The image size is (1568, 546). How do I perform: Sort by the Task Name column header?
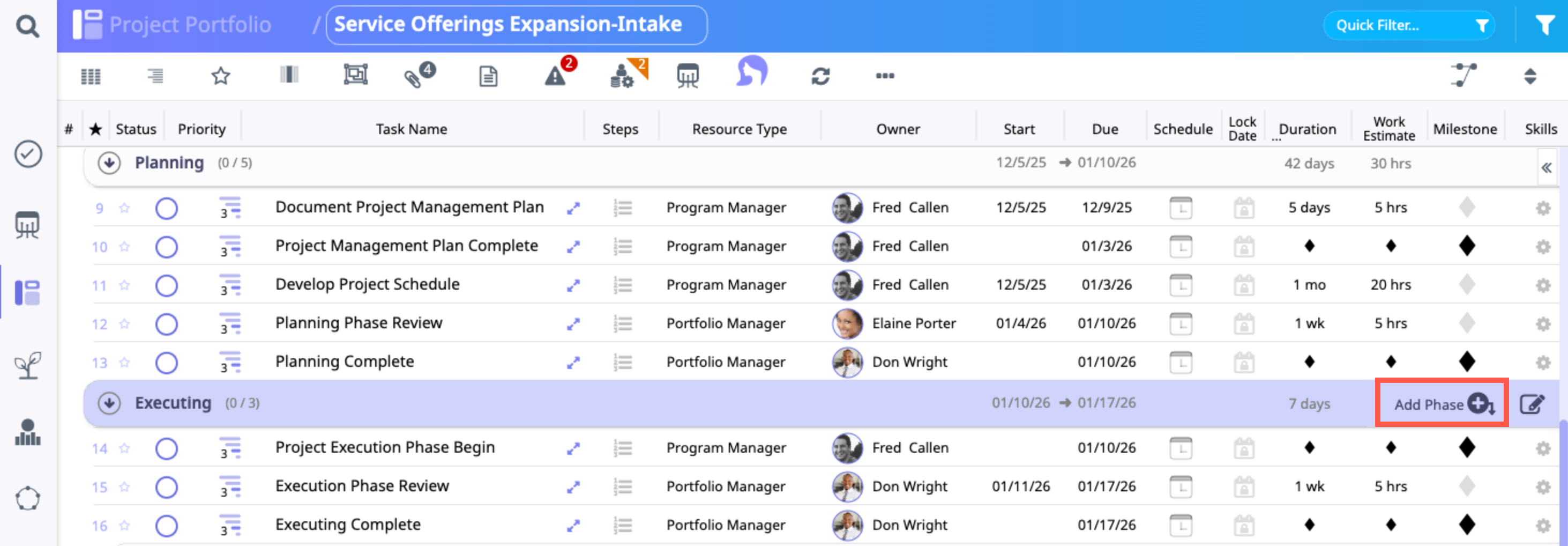[412, 129]
